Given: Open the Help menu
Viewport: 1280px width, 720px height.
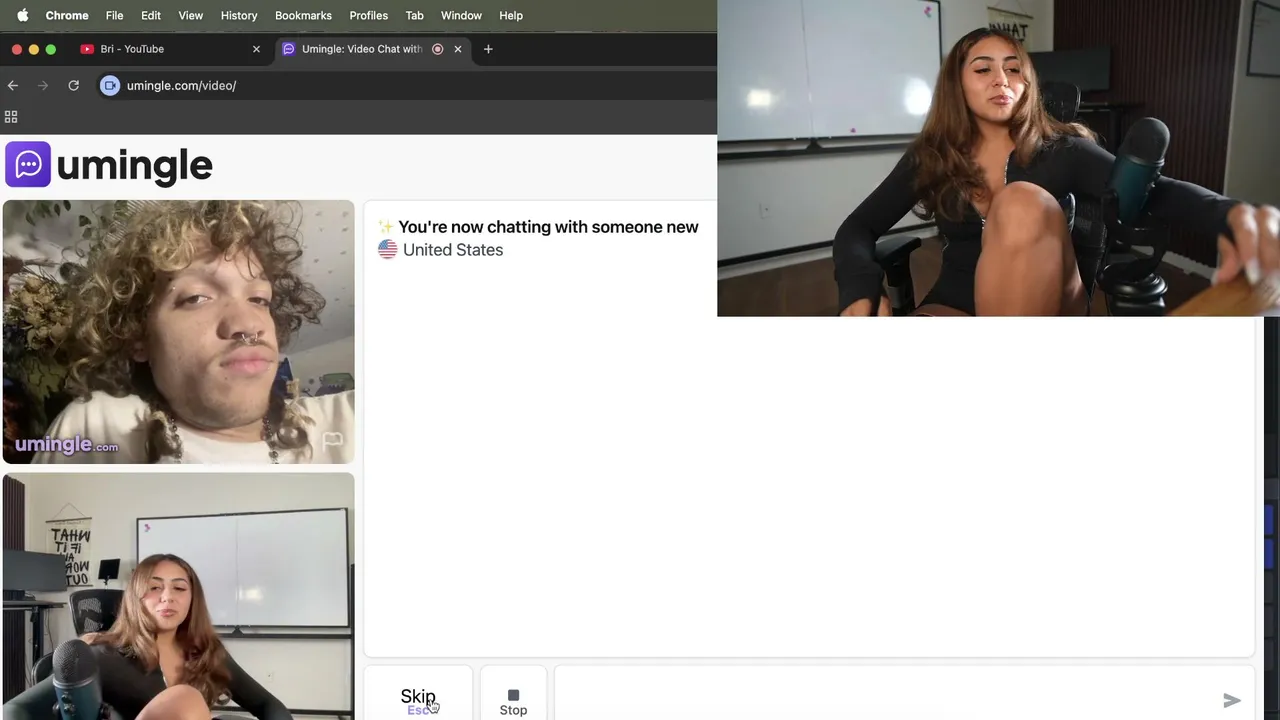Looking at the screenshot, I should 511,15.
